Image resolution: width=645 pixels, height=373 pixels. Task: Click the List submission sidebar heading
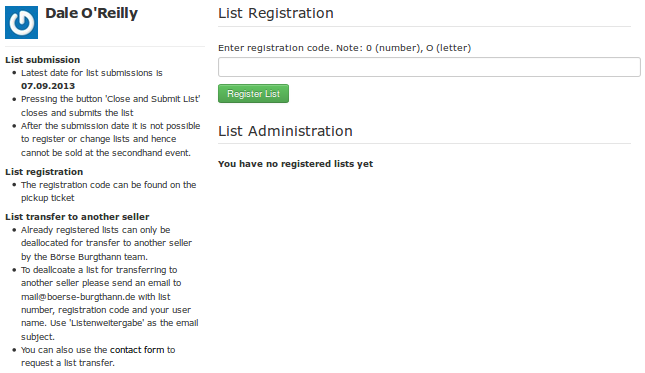click(42, 60)
